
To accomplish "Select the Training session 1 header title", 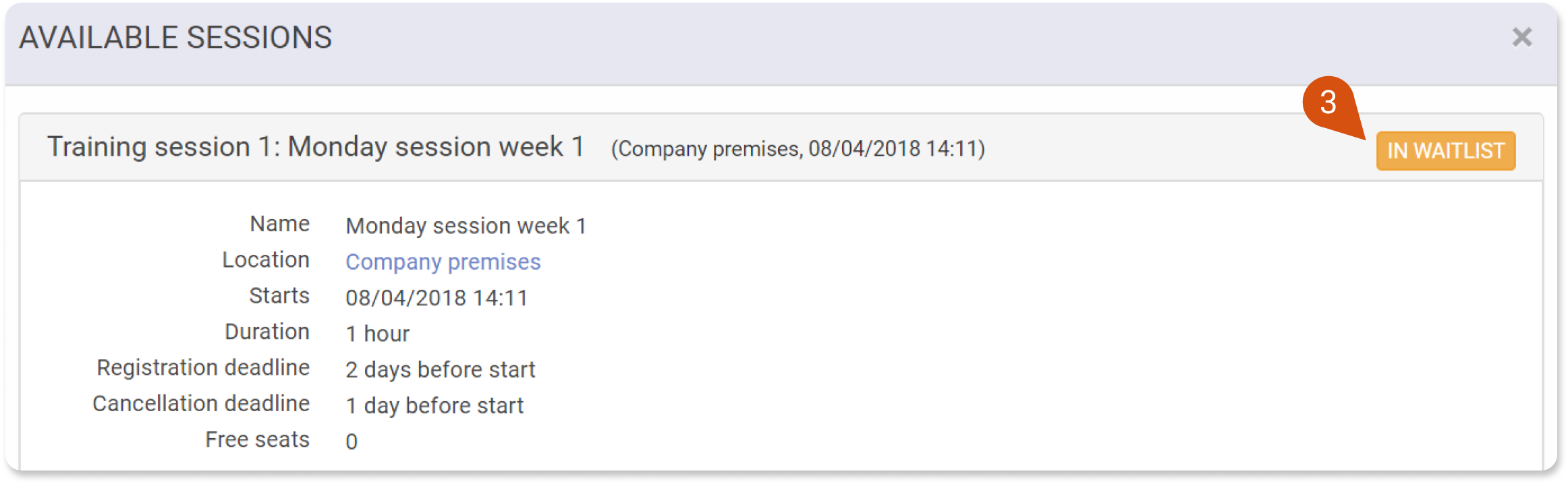I will coord(316,147).
